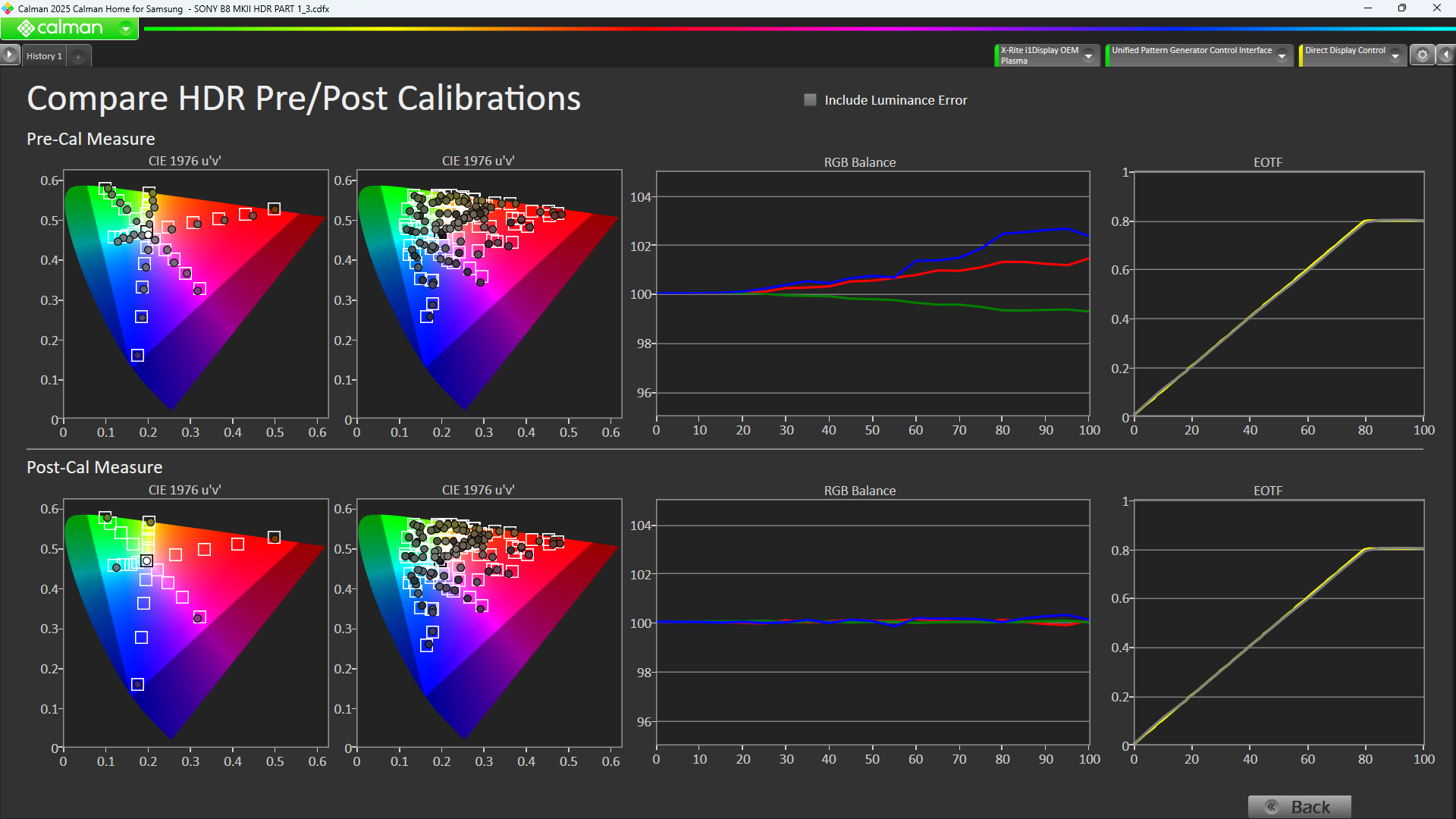Click the Calman logo button
The image size is (1456, 819).
pos(61,29)
